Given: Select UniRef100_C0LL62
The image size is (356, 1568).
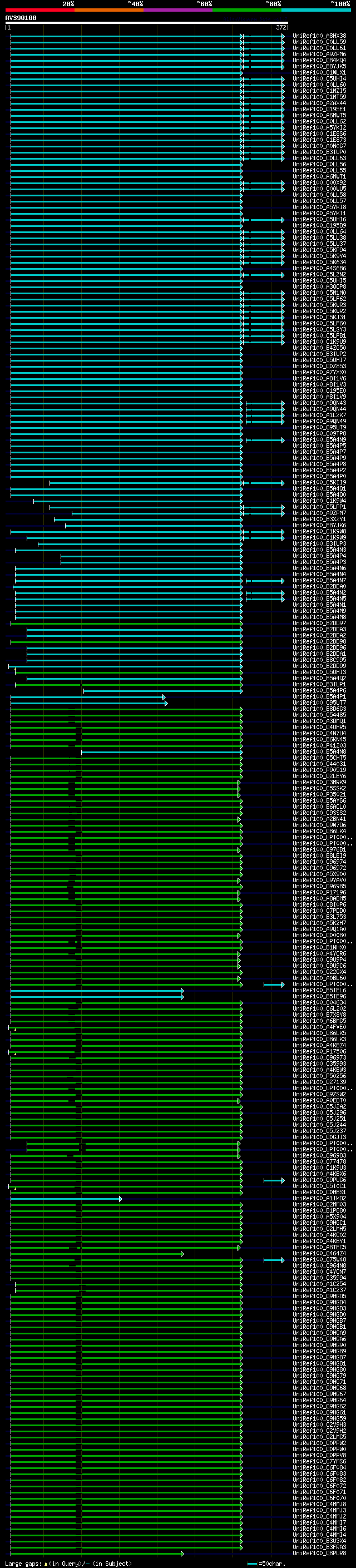Looking at the screenshot, I should 319,121.
